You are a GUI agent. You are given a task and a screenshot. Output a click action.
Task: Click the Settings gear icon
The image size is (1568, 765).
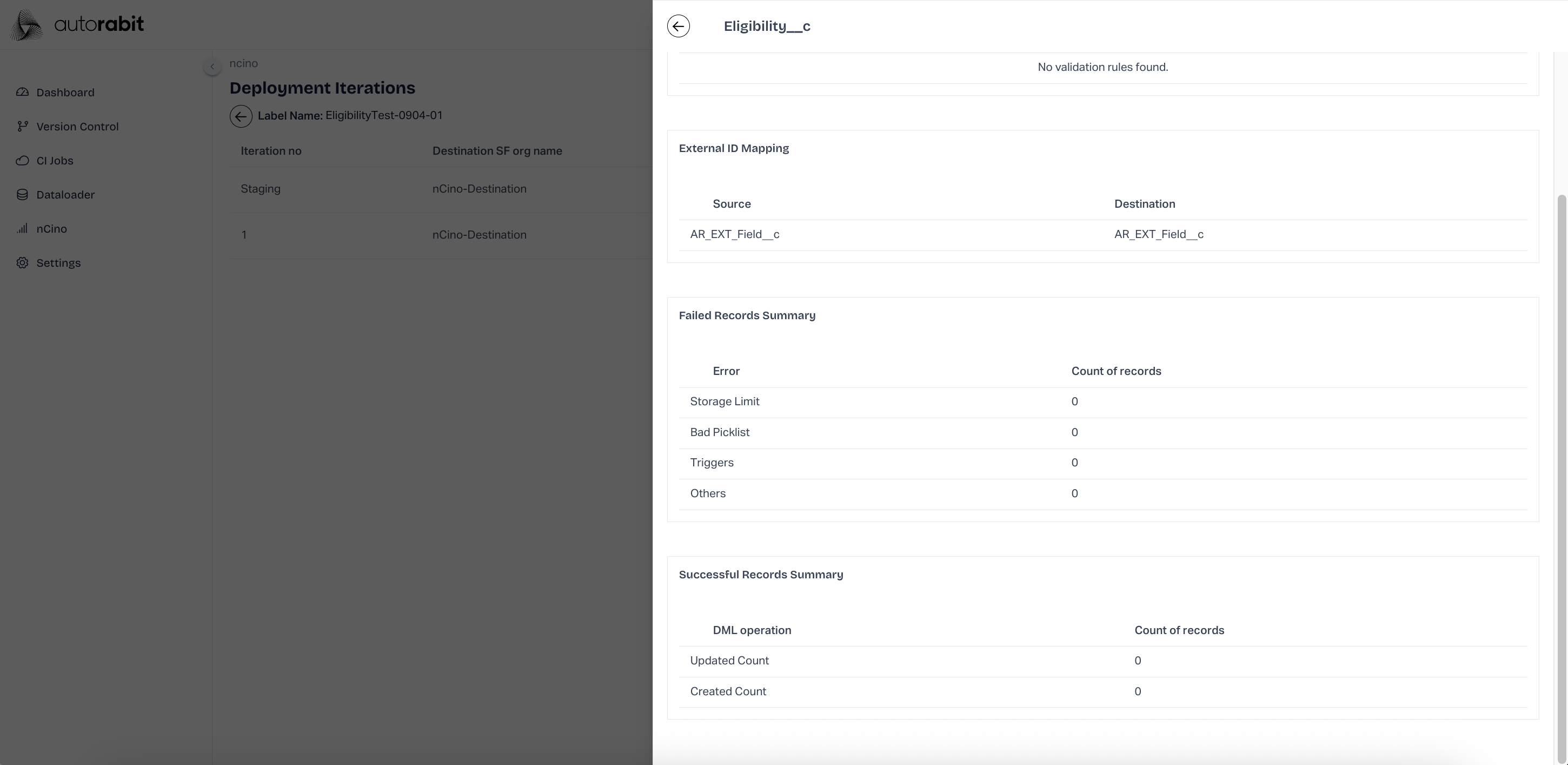[x=23, y=263]
